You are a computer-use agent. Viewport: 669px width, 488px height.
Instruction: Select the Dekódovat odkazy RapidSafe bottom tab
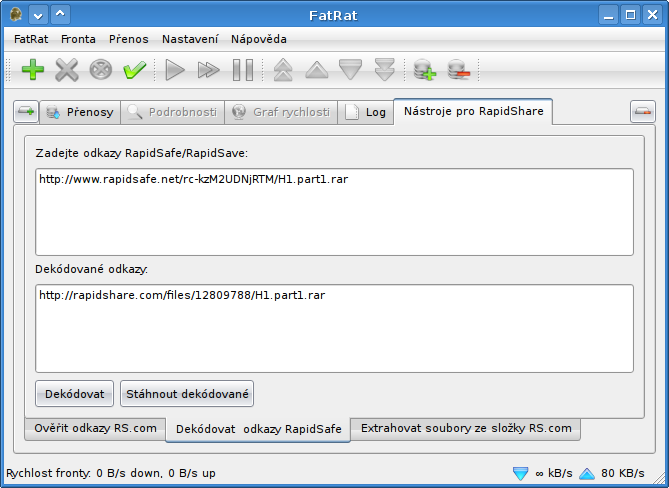click(x=258, y=430)
